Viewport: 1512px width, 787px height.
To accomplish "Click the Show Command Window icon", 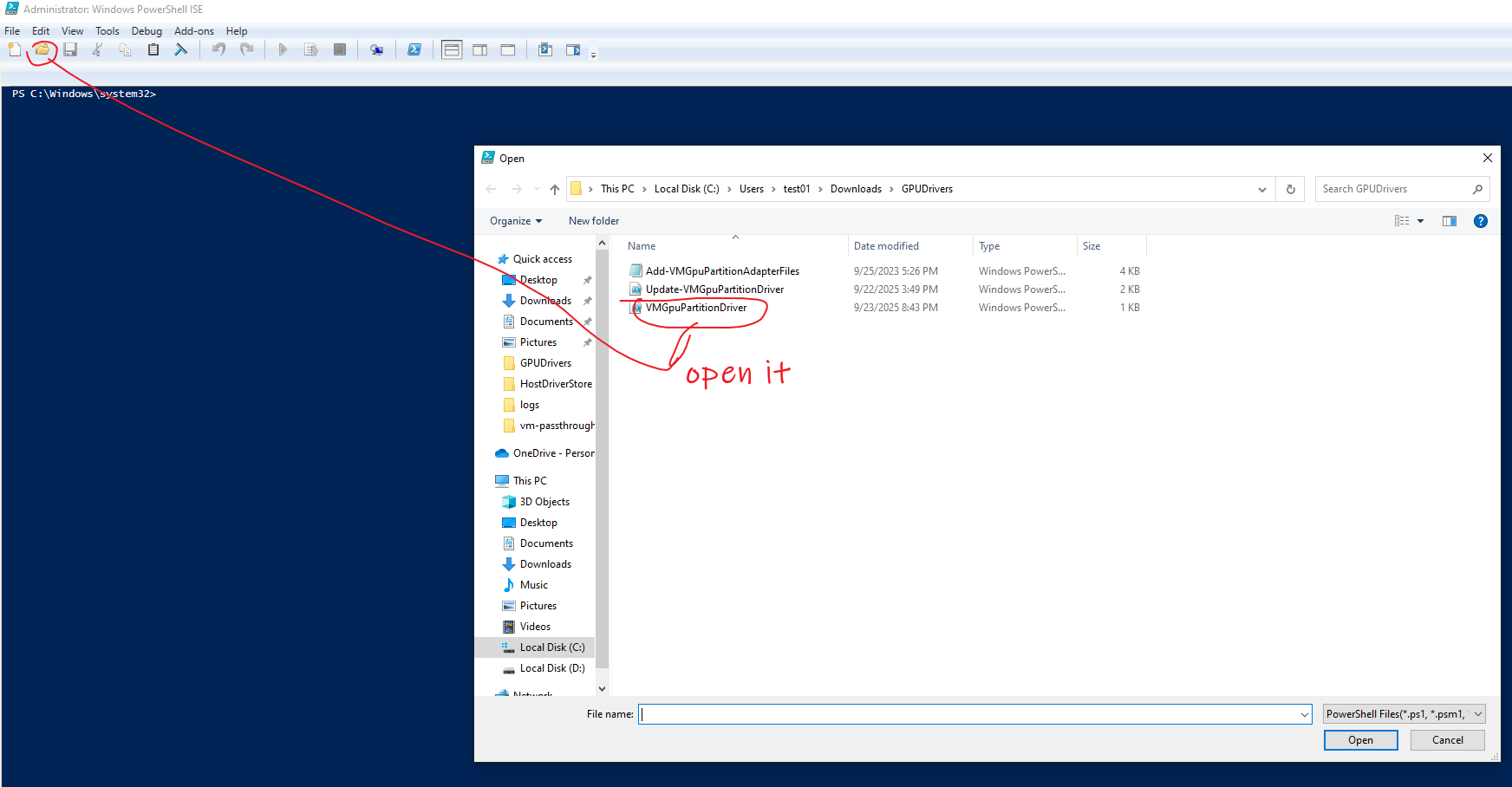I will [x=545, y=49].
